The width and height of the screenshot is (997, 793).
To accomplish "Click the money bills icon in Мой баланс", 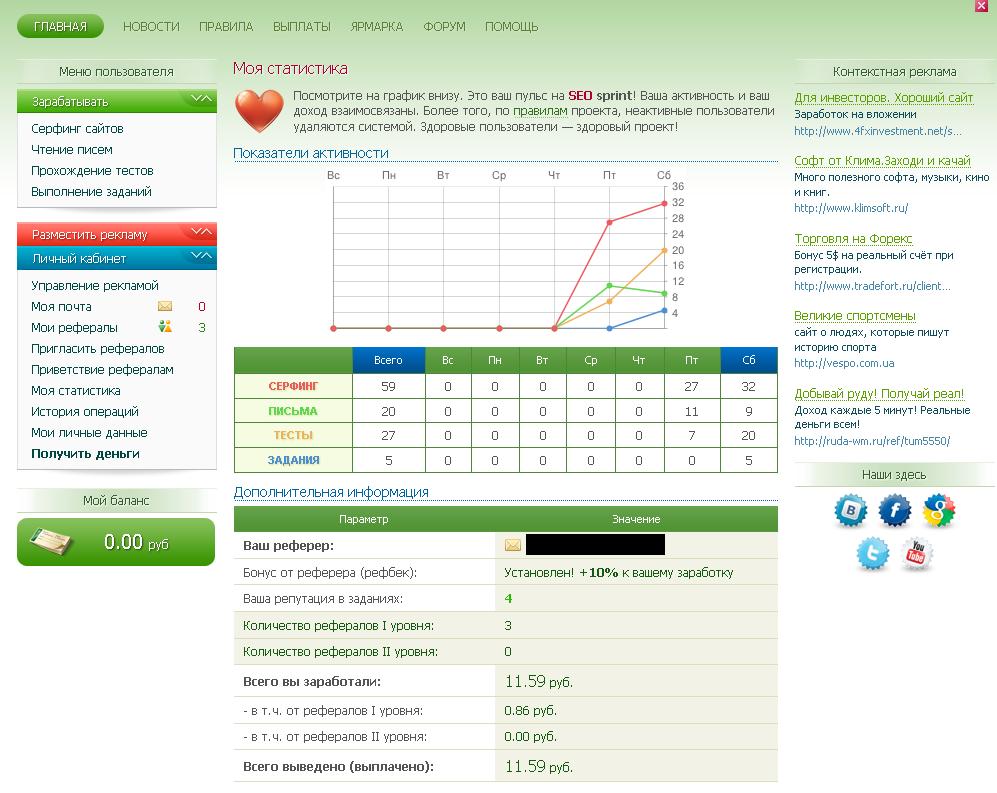I will 53,542.
